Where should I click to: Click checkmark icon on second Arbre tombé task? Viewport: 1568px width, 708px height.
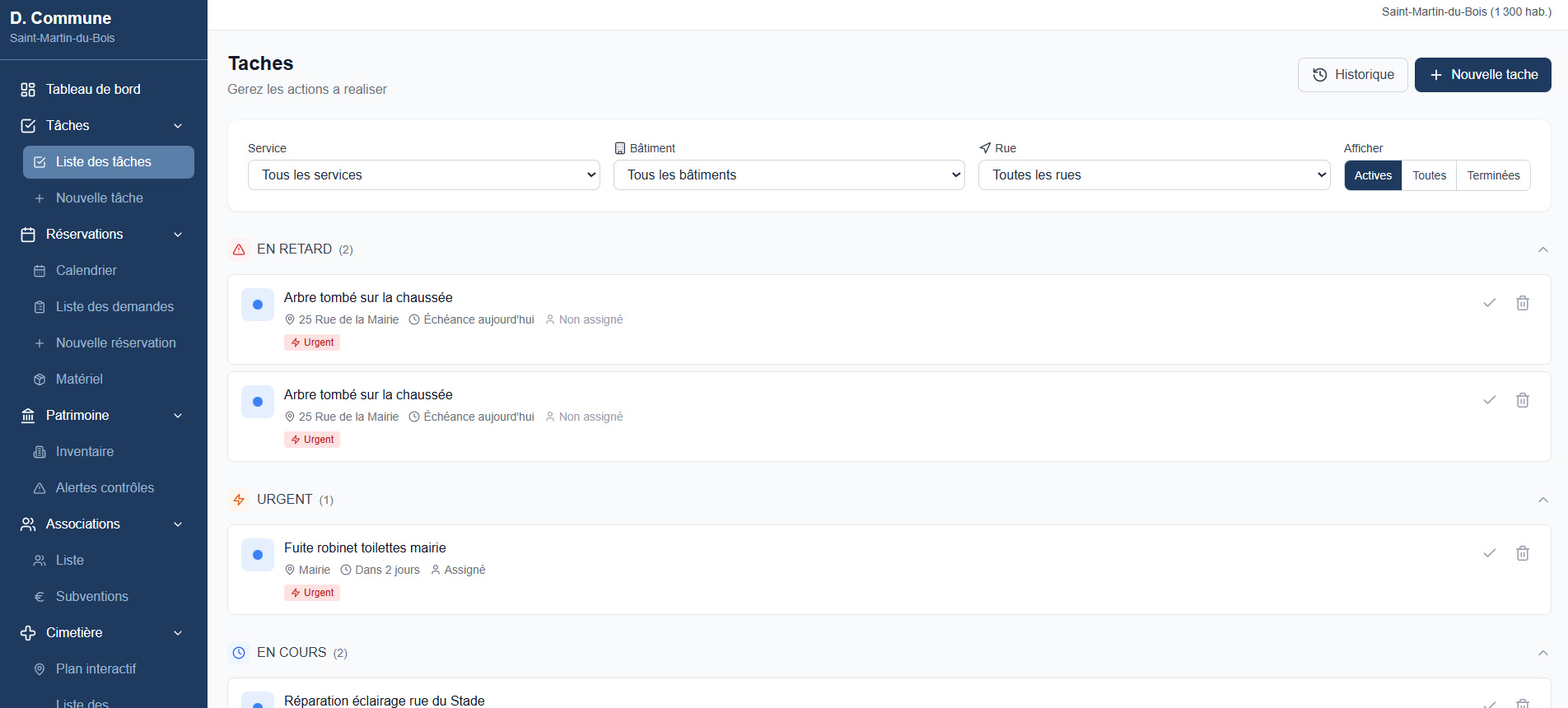(1489, 400)
